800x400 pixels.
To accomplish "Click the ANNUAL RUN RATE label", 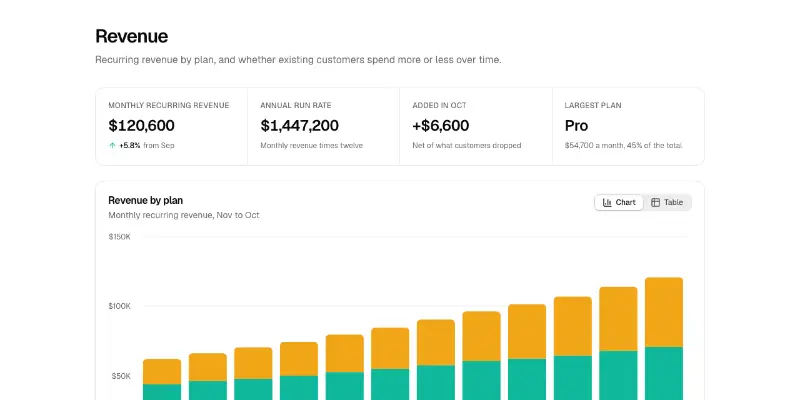I will tap(296, 106).
